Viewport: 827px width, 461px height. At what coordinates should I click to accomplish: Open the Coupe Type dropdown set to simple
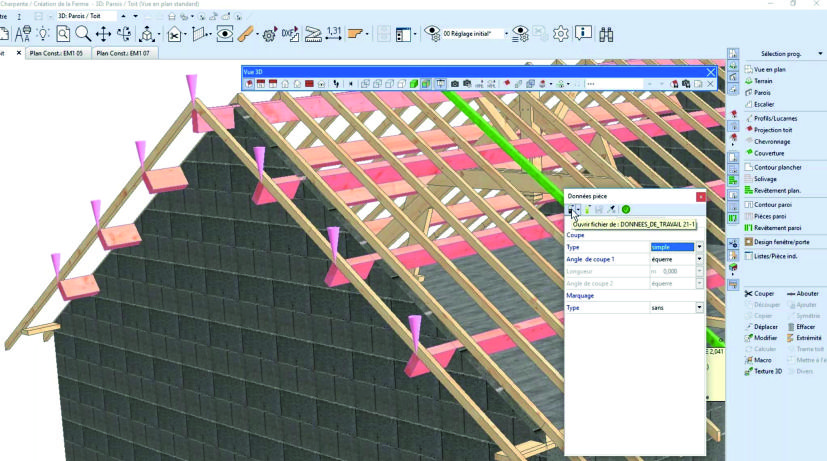click(x=699, y=246)
